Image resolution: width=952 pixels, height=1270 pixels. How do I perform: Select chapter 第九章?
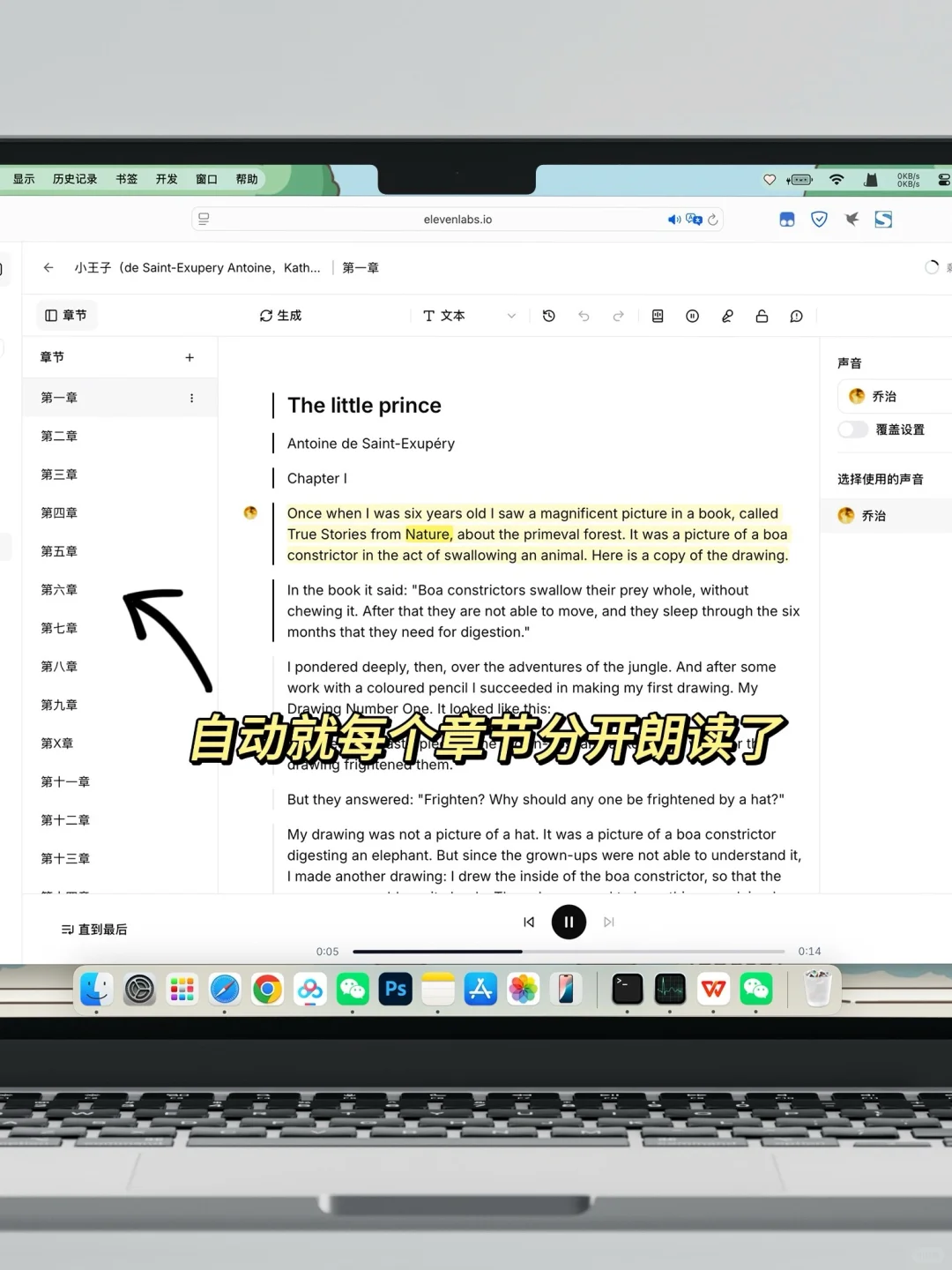120,705
